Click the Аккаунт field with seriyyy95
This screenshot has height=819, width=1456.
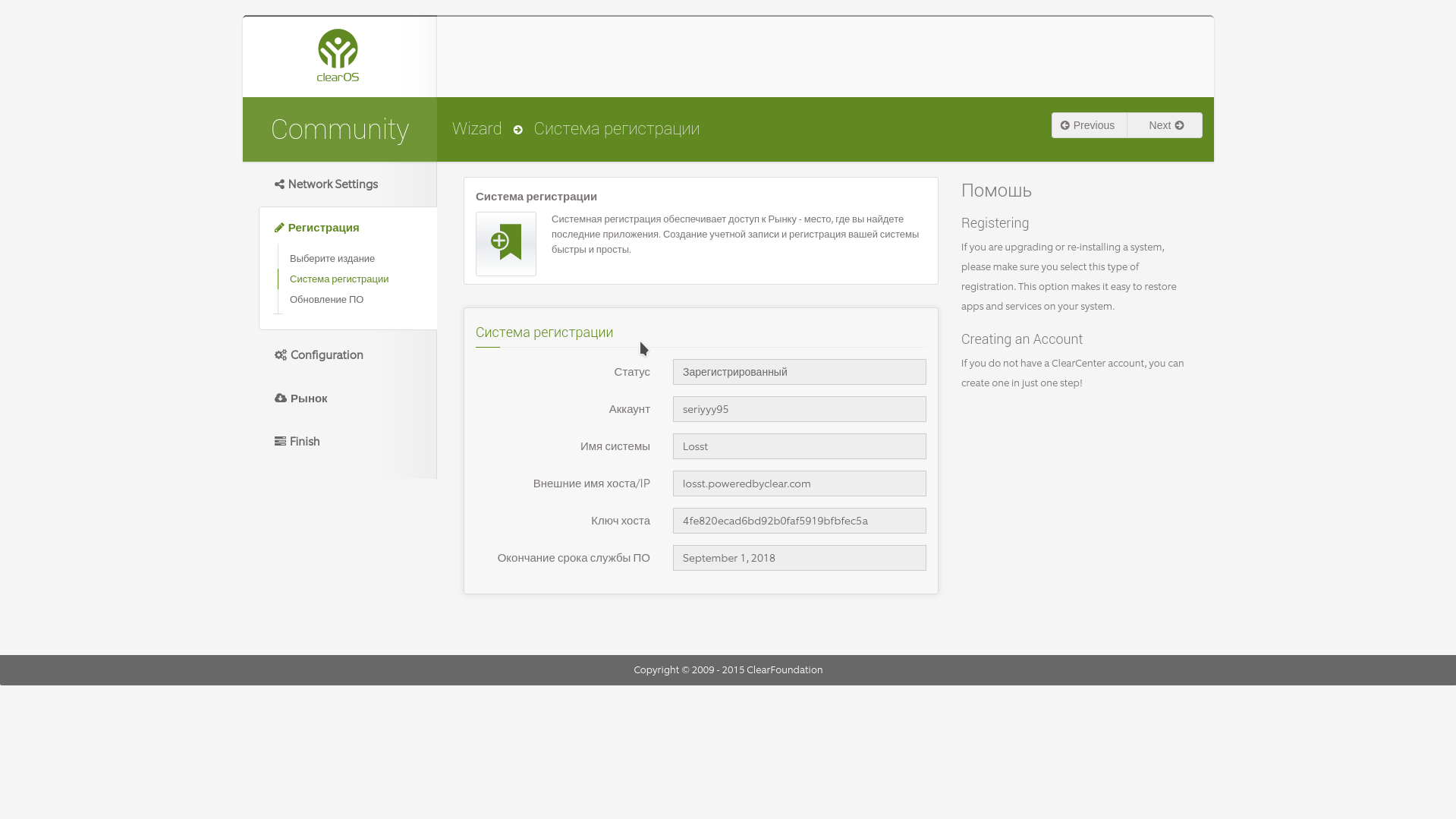tap(800, 409)
